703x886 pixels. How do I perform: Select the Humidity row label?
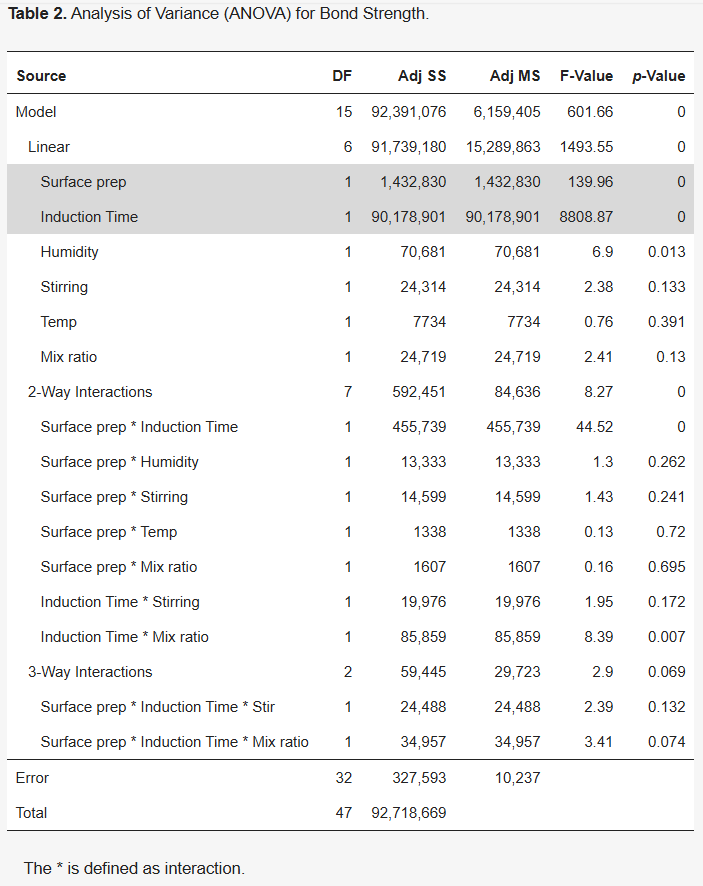[x=69, y=252]
